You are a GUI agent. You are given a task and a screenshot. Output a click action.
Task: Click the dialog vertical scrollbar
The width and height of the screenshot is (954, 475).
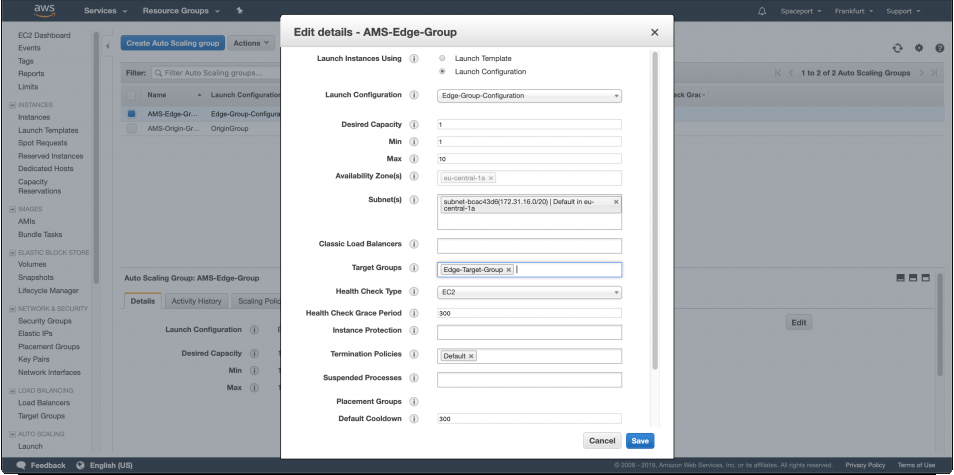click(655, 210)
